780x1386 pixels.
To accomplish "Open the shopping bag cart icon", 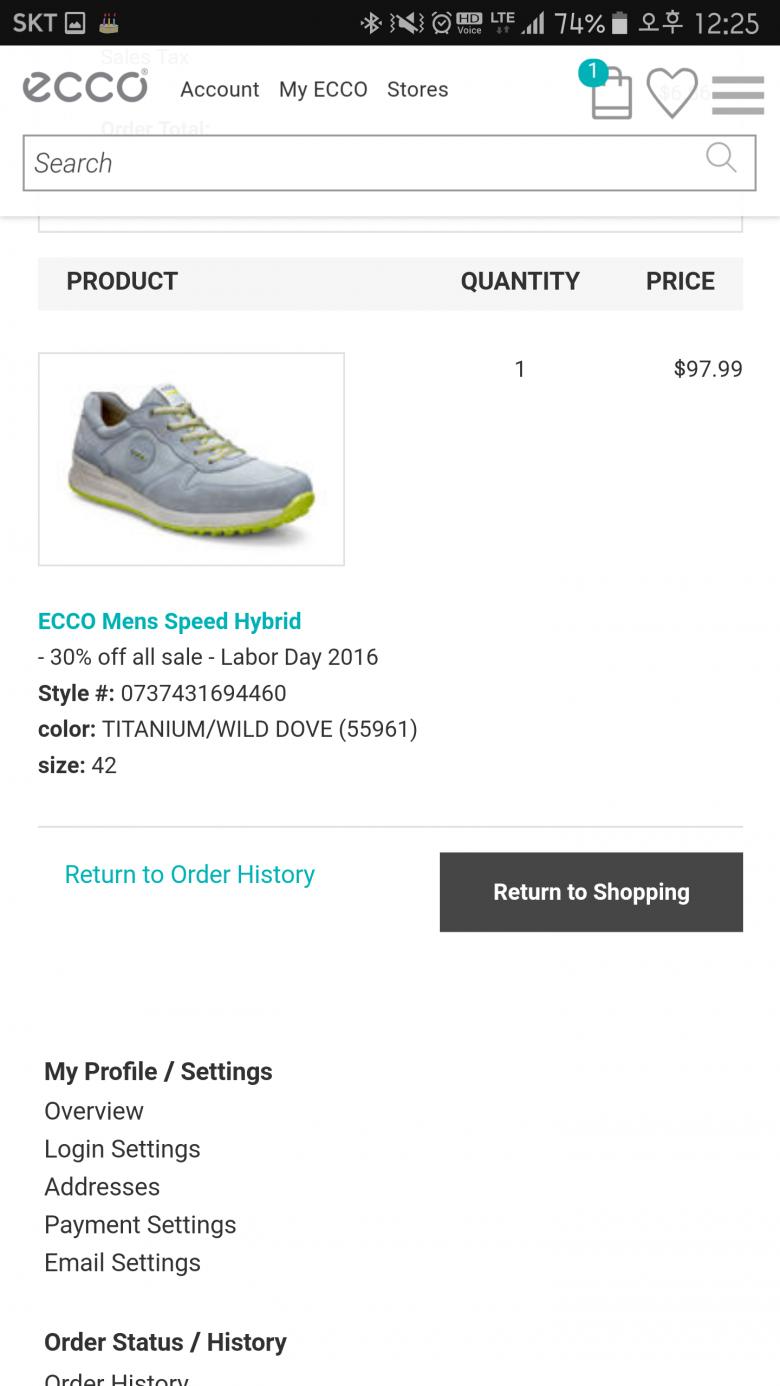I will (611, 93).
